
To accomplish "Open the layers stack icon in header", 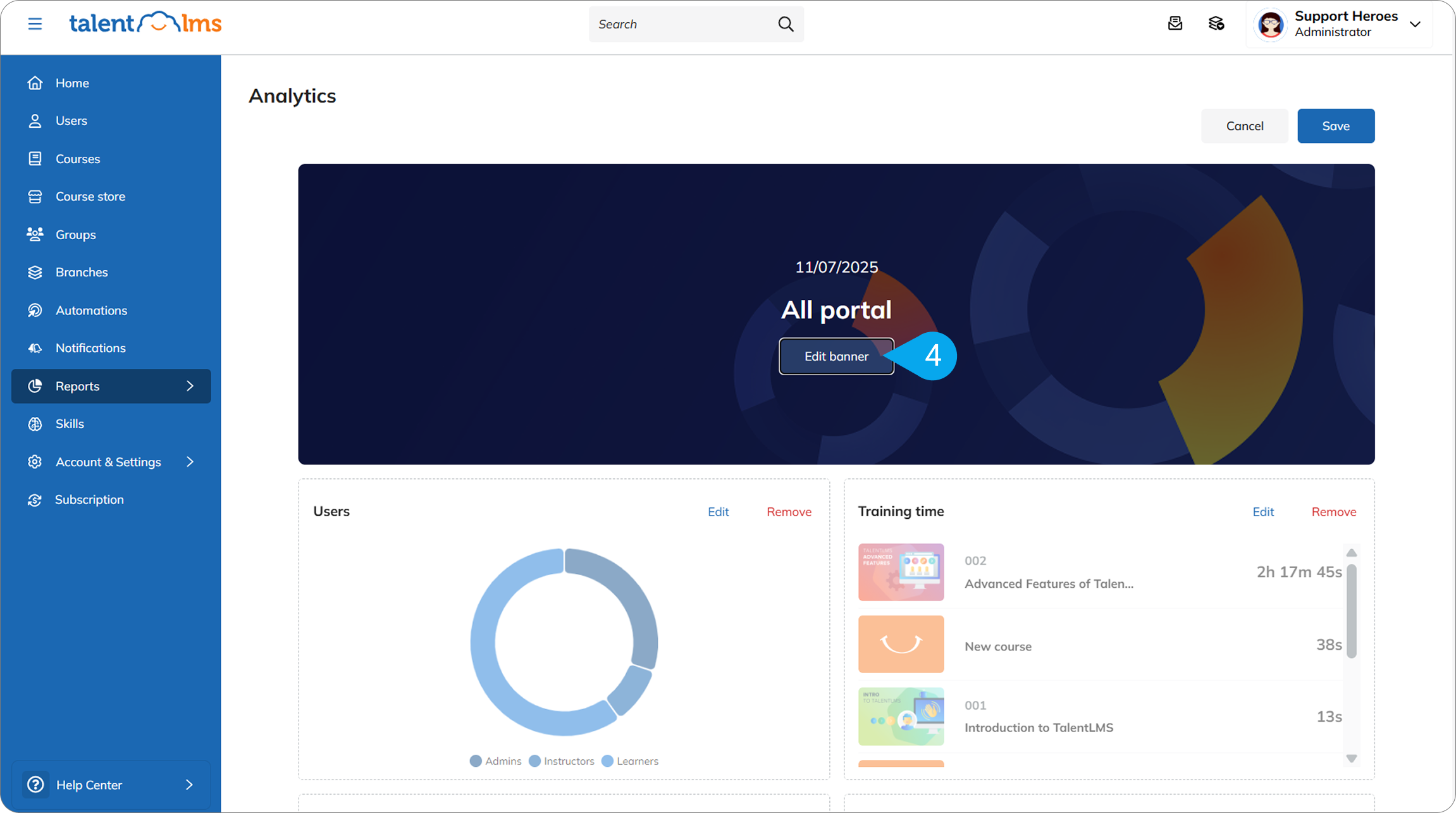I will pos(1216,23).
